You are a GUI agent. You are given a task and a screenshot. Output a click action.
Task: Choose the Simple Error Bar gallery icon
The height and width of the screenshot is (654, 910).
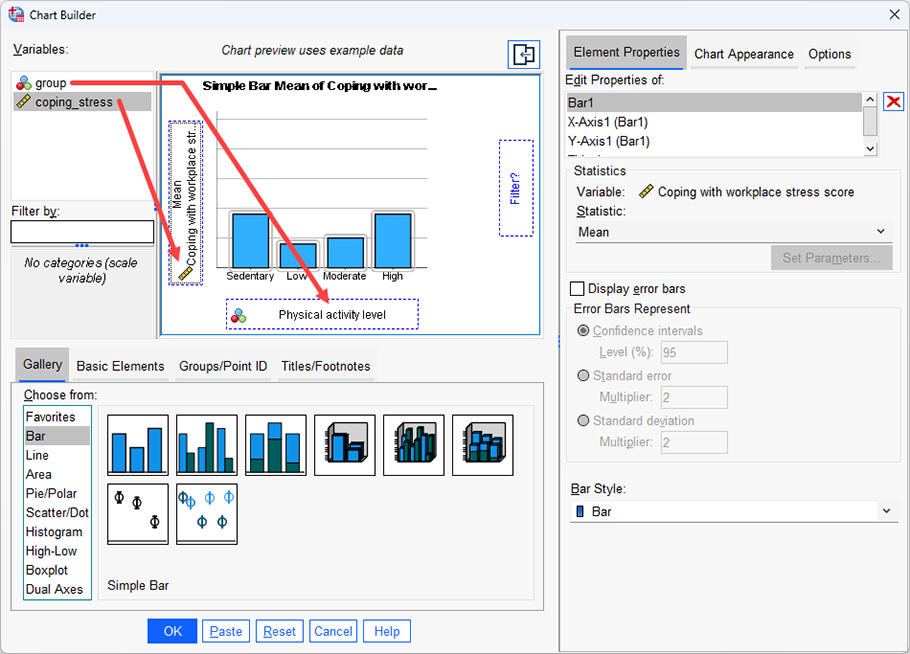coord(137,513)
